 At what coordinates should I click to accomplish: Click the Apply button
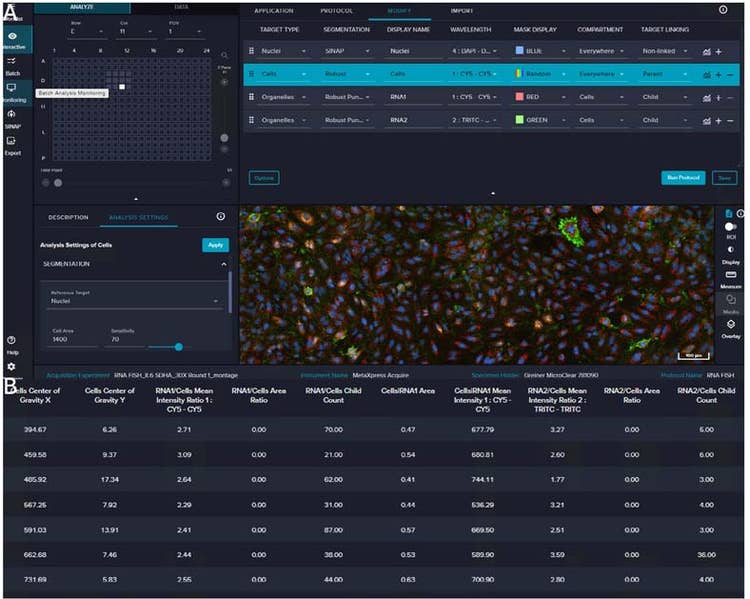216,245
